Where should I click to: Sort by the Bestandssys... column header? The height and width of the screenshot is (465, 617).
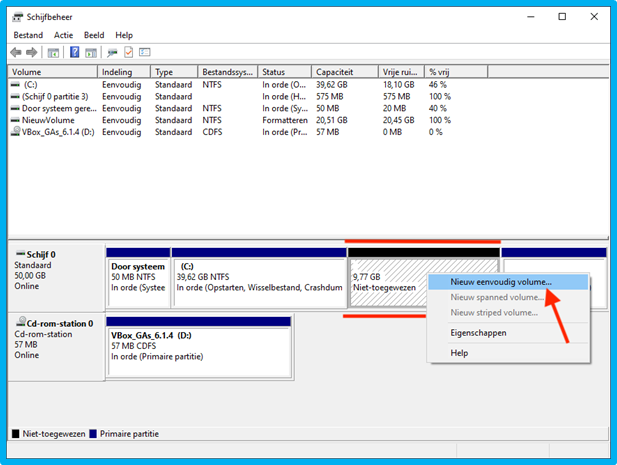tap(227, 72)
